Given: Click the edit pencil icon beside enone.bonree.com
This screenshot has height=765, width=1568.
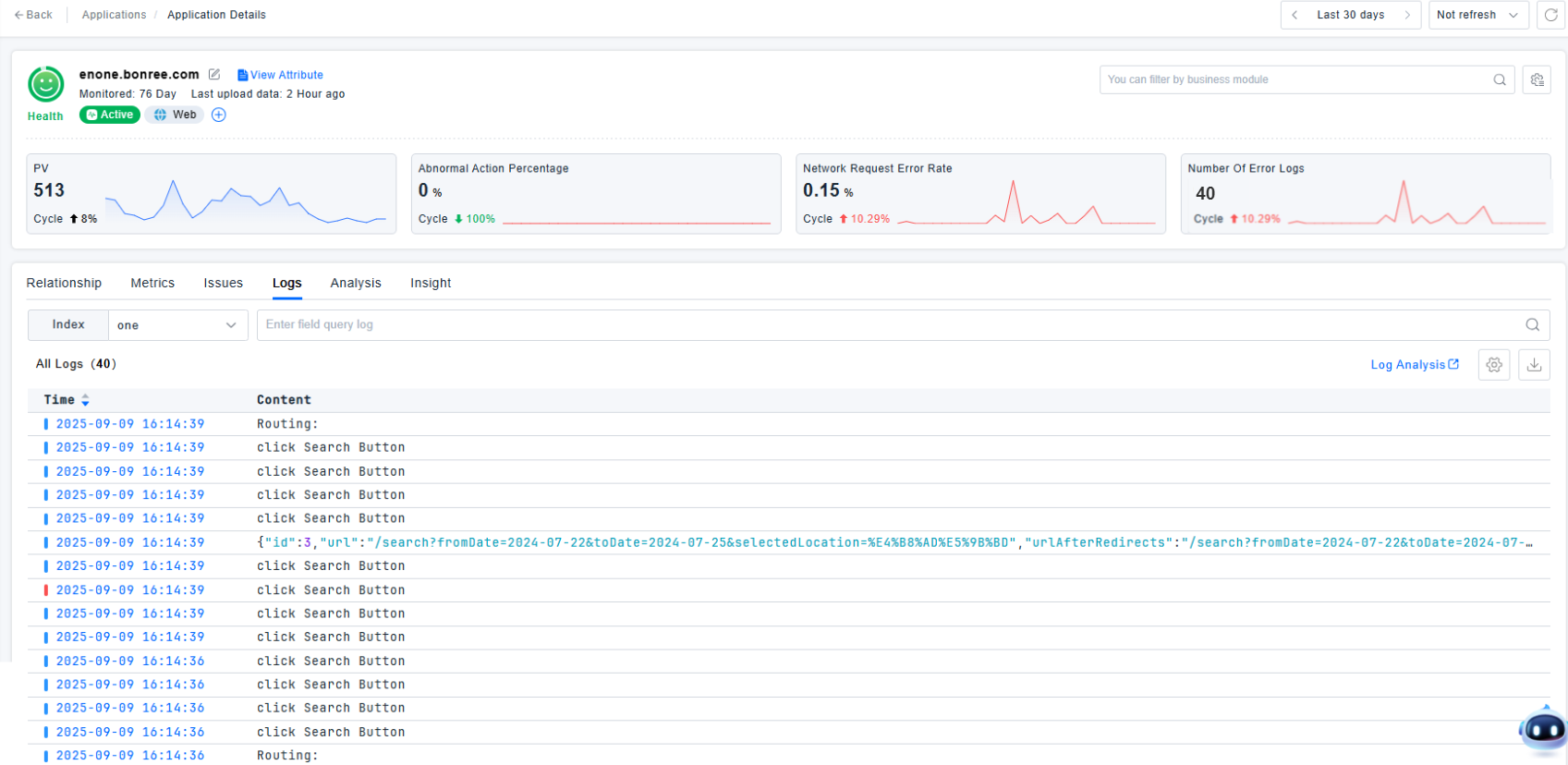Looking at the screenshot, I should [x=214, y=74].
